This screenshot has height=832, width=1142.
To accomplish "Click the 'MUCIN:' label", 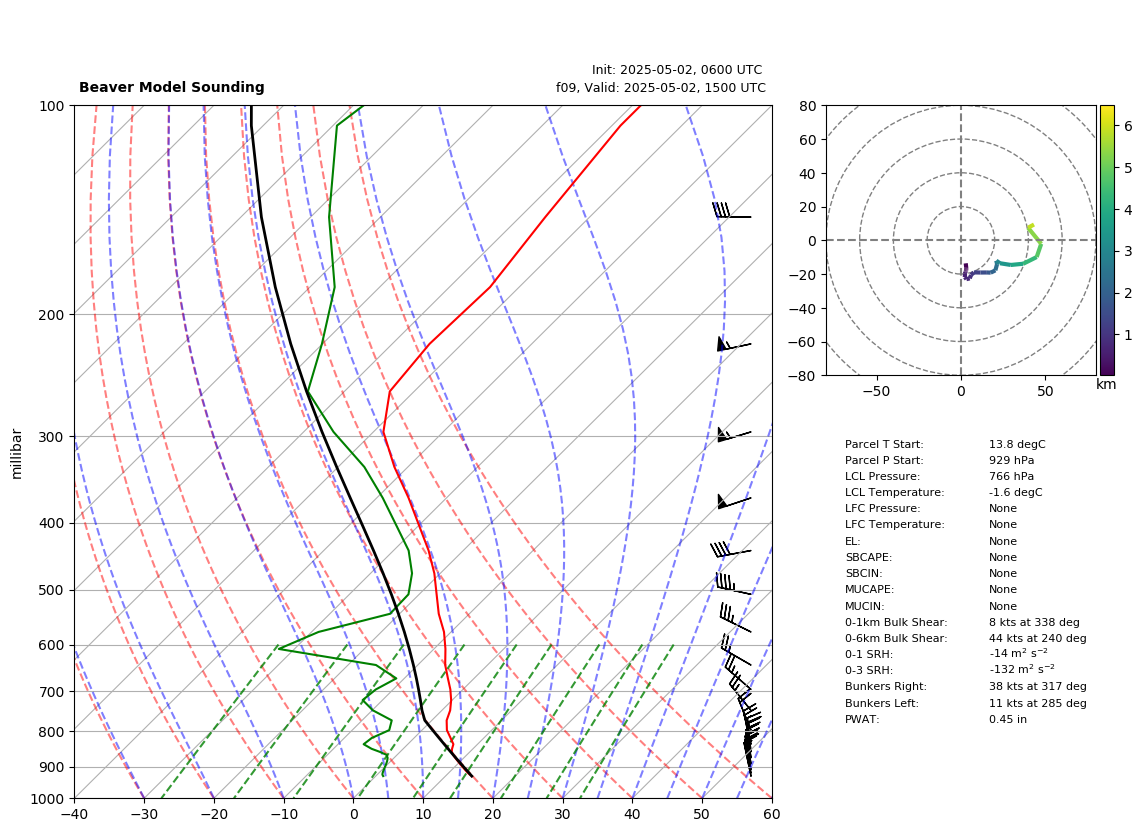I will tap(865, 606).
